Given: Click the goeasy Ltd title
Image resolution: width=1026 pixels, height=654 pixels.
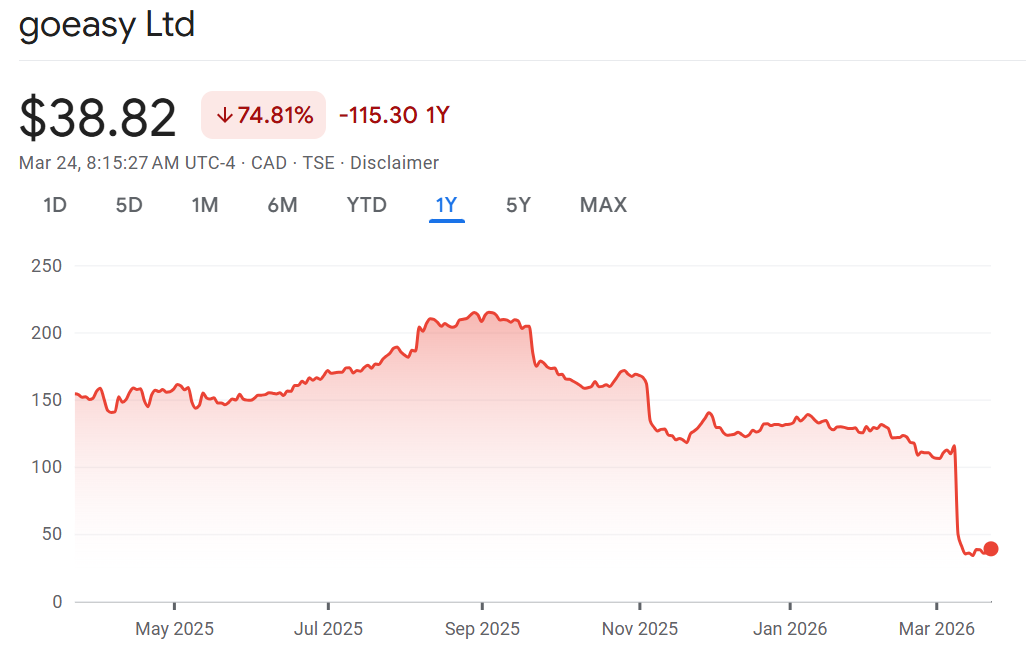Looking at the screenshot, I should click(x=107, y=25).
